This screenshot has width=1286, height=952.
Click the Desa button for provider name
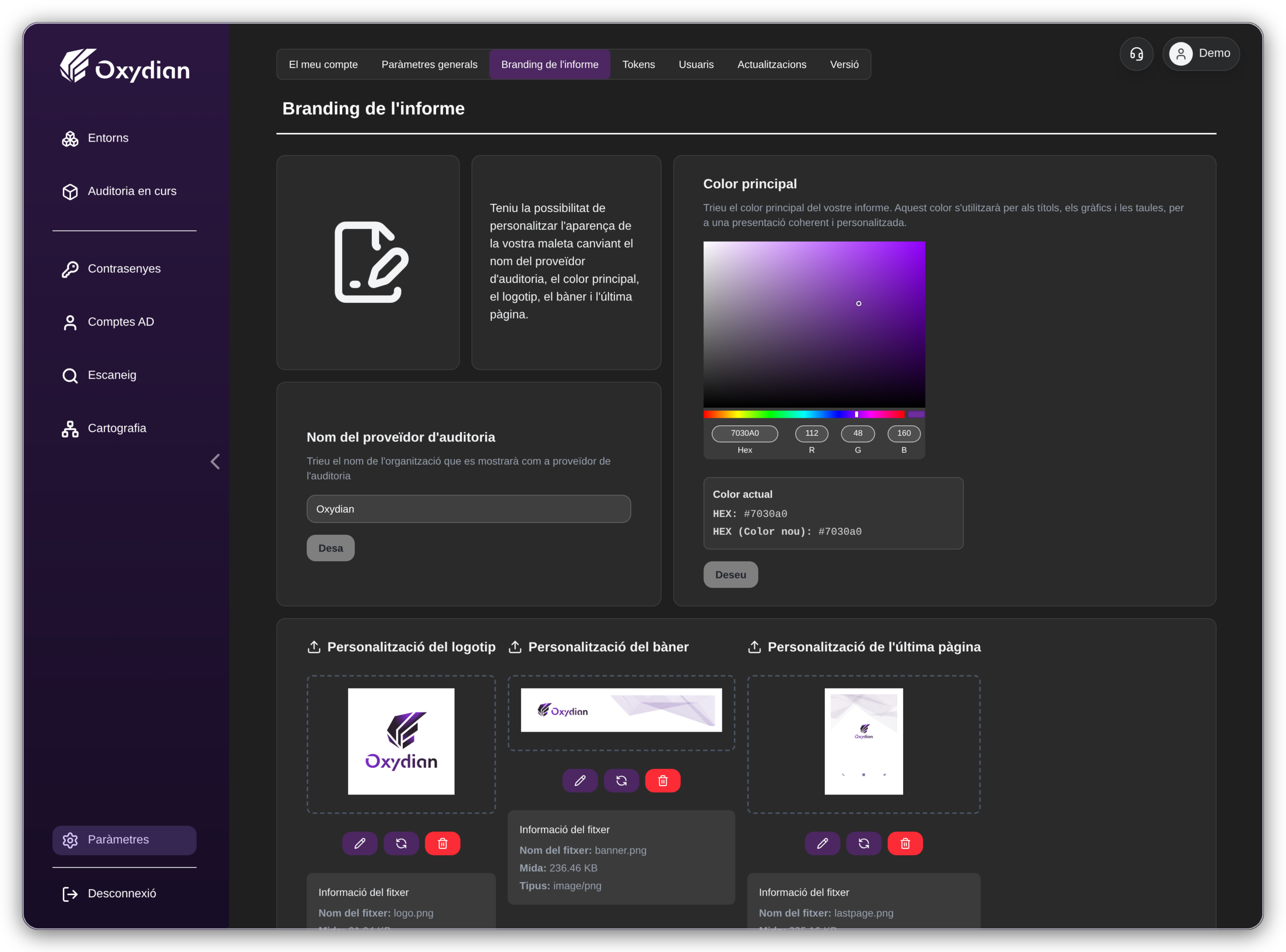(331, 549)
